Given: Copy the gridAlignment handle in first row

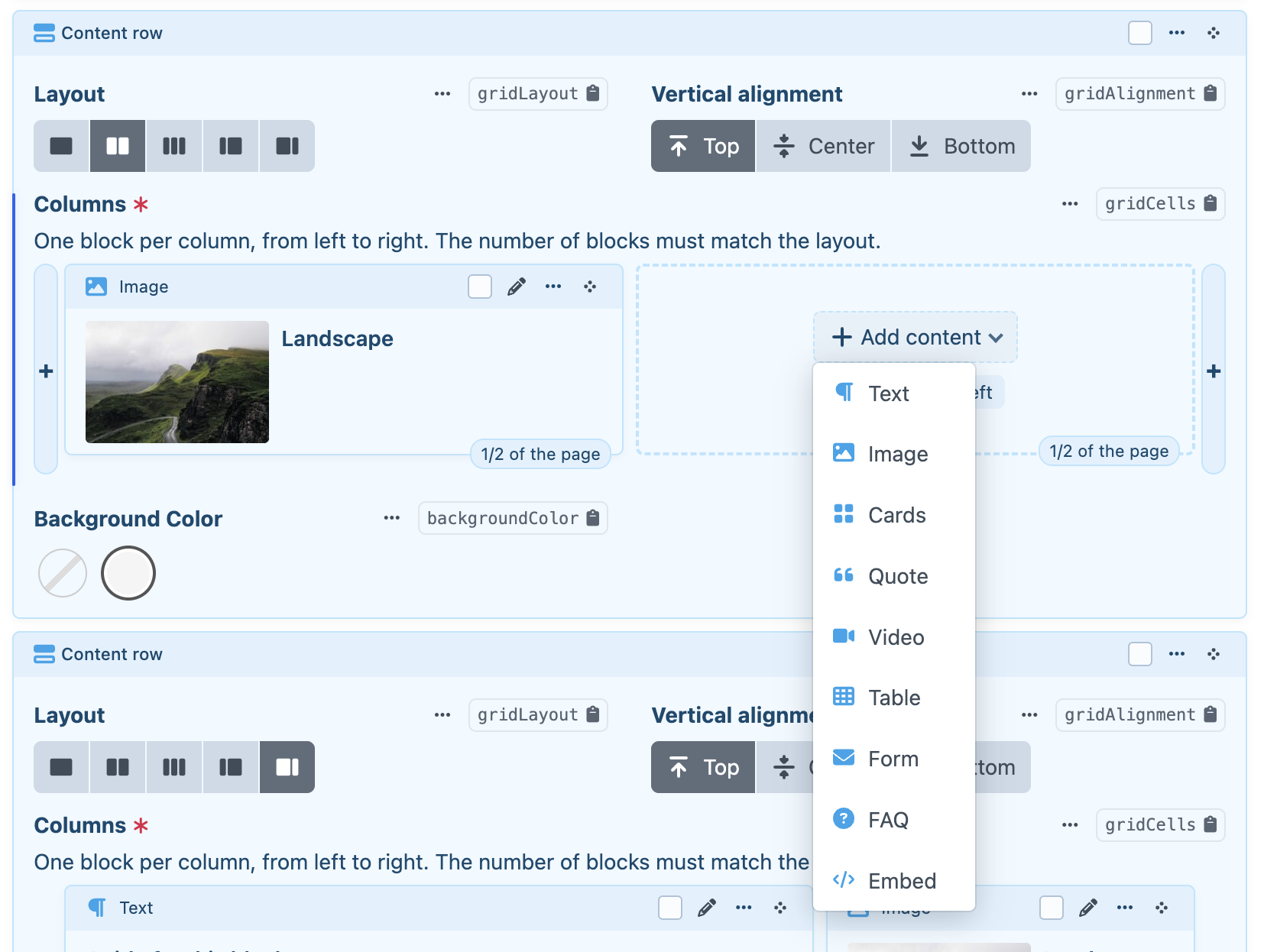Looking at the screenshot, I should point(1140,94).
